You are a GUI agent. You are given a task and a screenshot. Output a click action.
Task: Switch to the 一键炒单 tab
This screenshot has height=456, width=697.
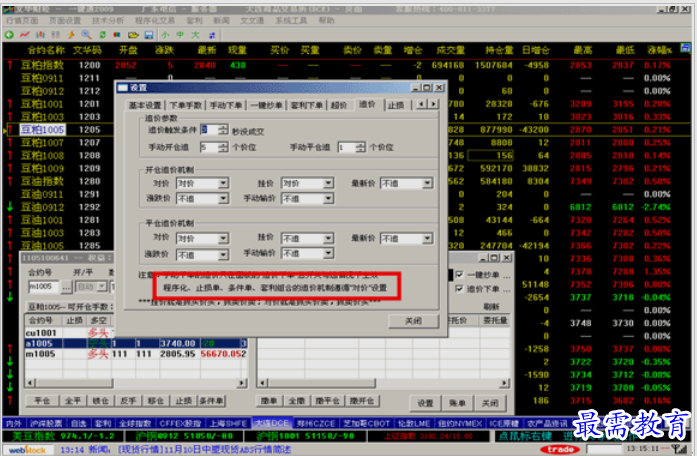[x=266, y=105]
